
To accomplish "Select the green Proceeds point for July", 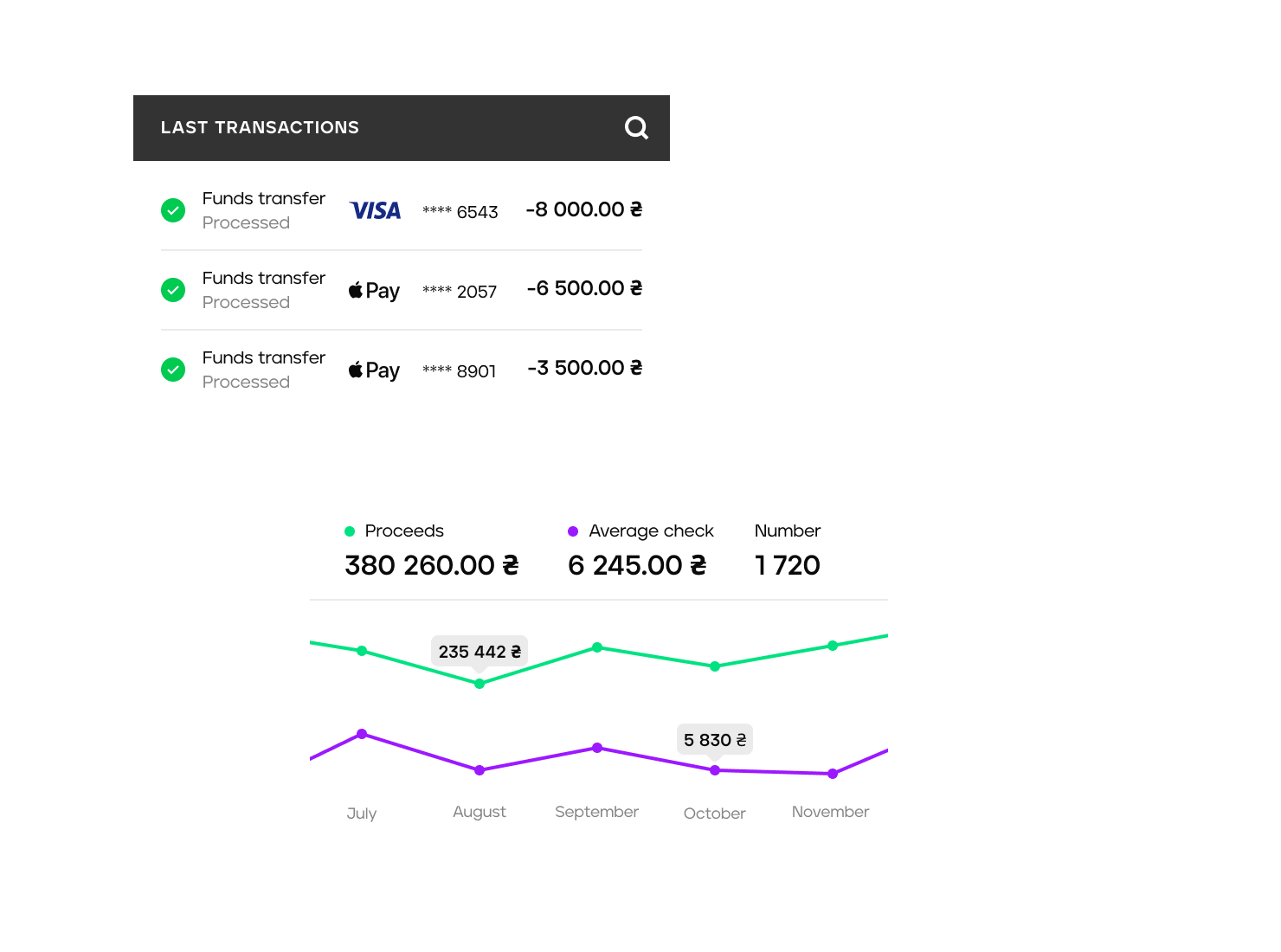I will 362,651.
